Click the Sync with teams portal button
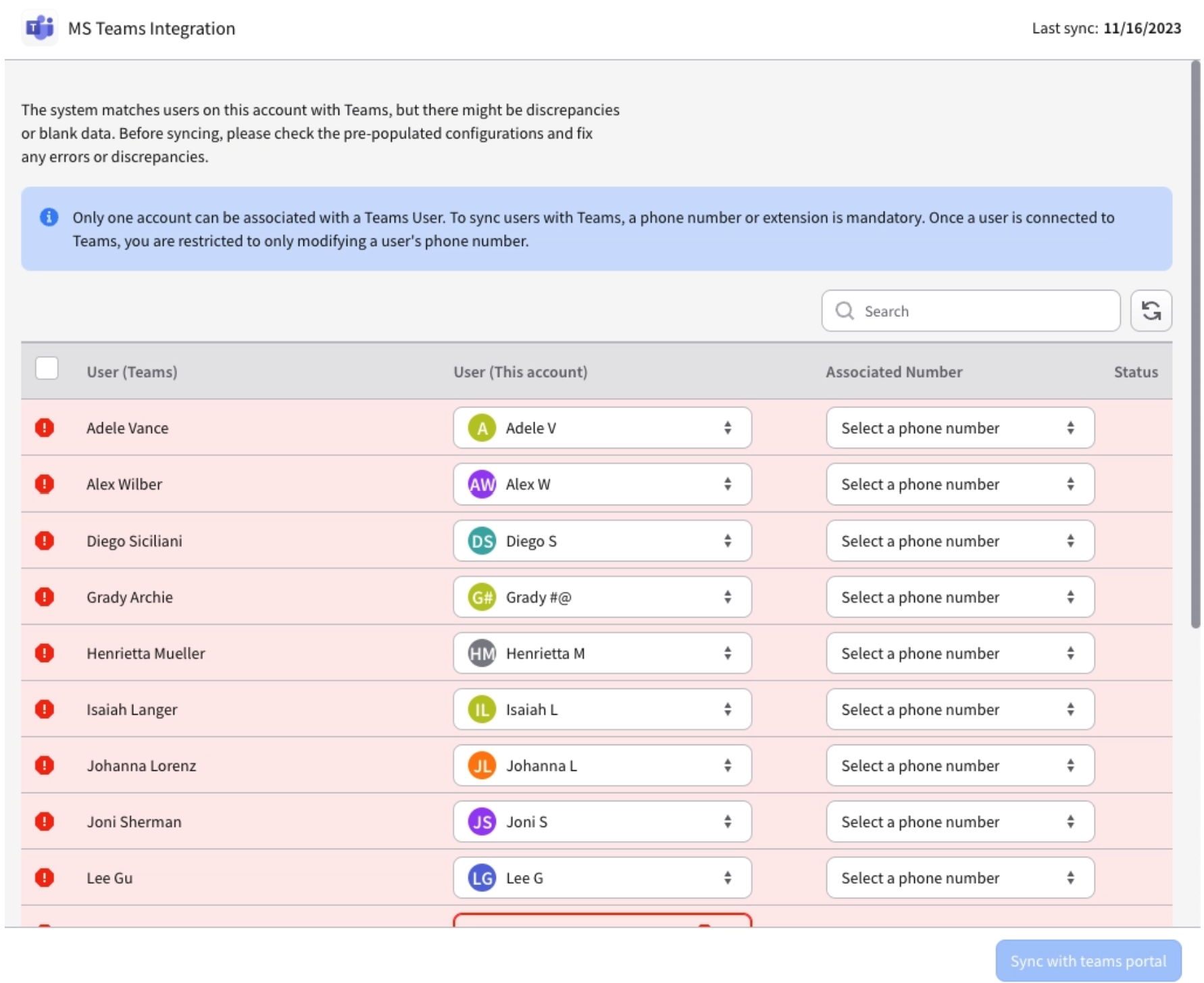The height and width of the screenshot is (983, 1204). coord(1088,961)
